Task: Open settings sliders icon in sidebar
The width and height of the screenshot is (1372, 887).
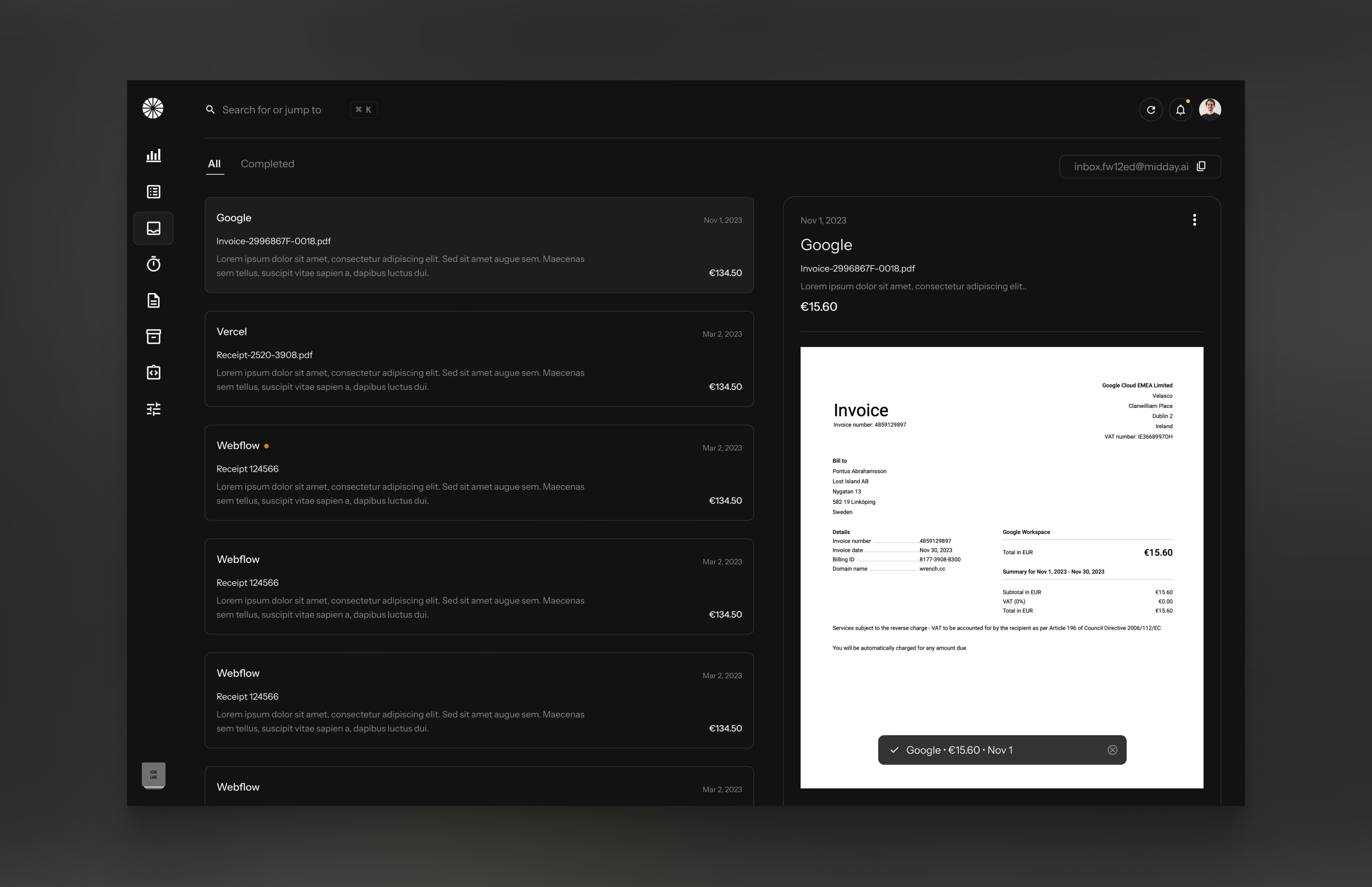Action: click(154, 409)
